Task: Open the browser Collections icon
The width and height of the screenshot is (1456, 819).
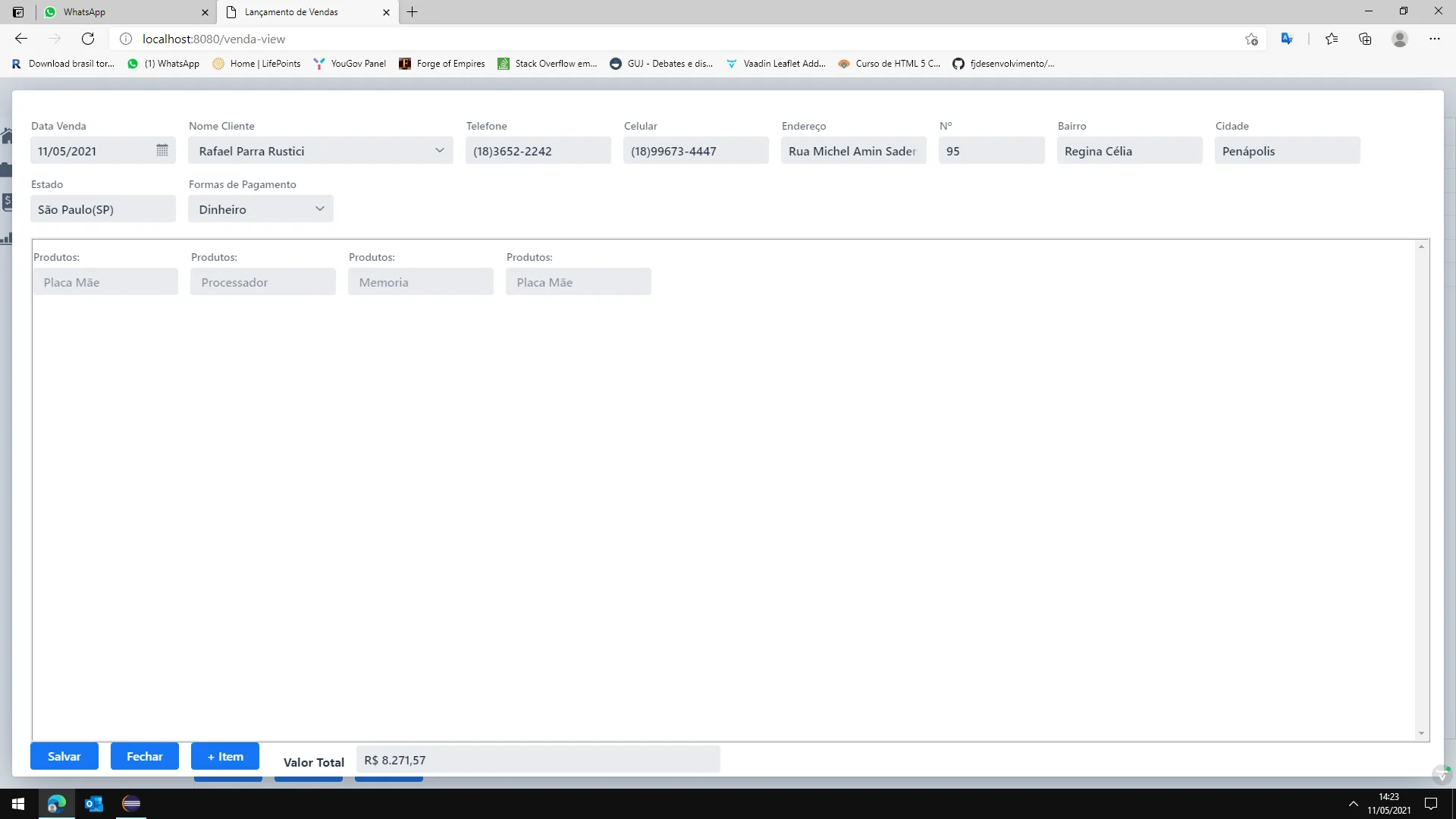Action: [x=1365, y=39]
